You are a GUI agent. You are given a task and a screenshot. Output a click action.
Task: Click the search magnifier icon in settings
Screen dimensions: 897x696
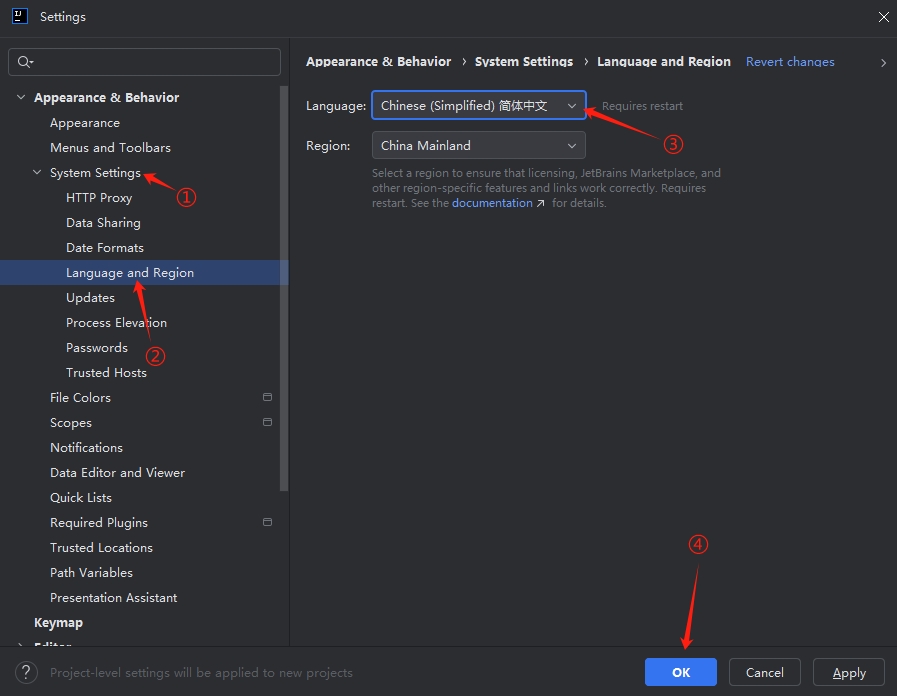click(x=24, y=62)
